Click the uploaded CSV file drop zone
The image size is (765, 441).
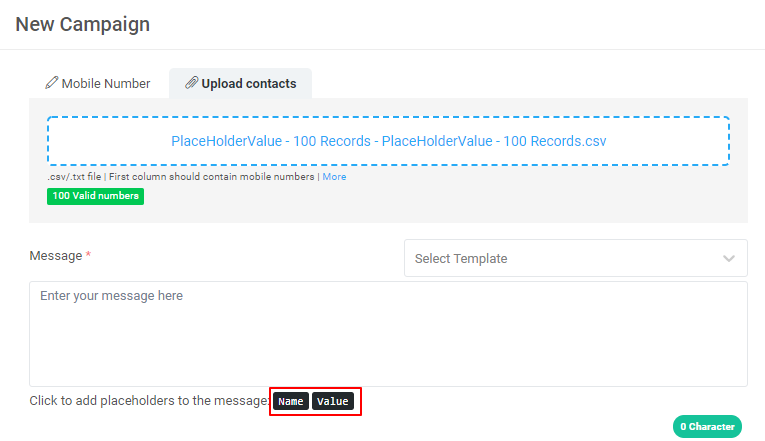coord(388,141)
